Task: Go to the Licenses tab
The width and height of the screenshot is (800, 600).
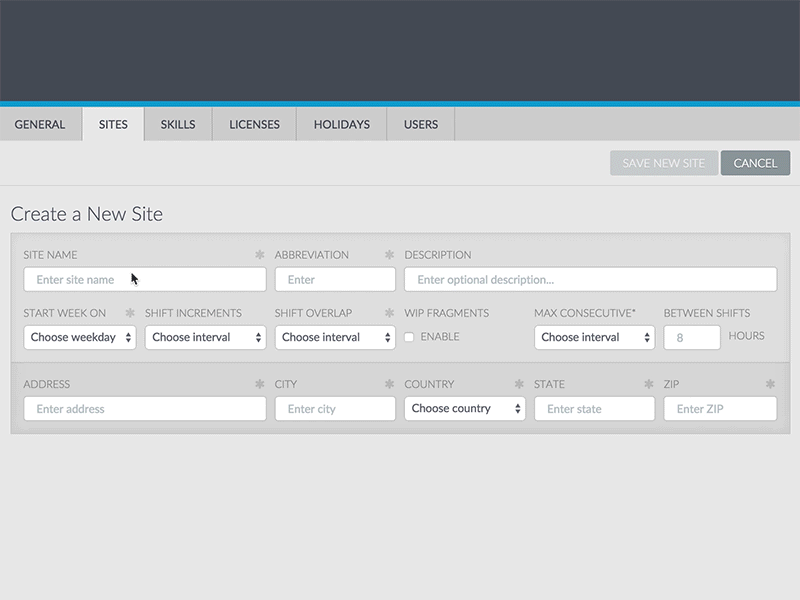Action: 255,125
